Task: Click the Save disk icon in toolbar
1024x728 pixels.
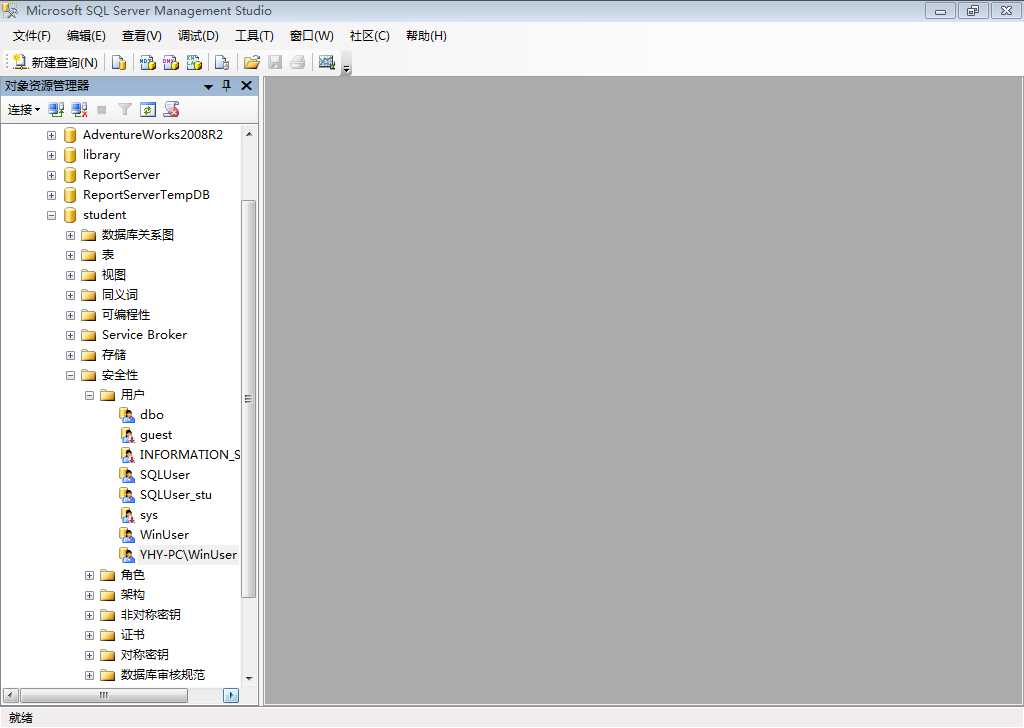Action: [x=275, y=63]
